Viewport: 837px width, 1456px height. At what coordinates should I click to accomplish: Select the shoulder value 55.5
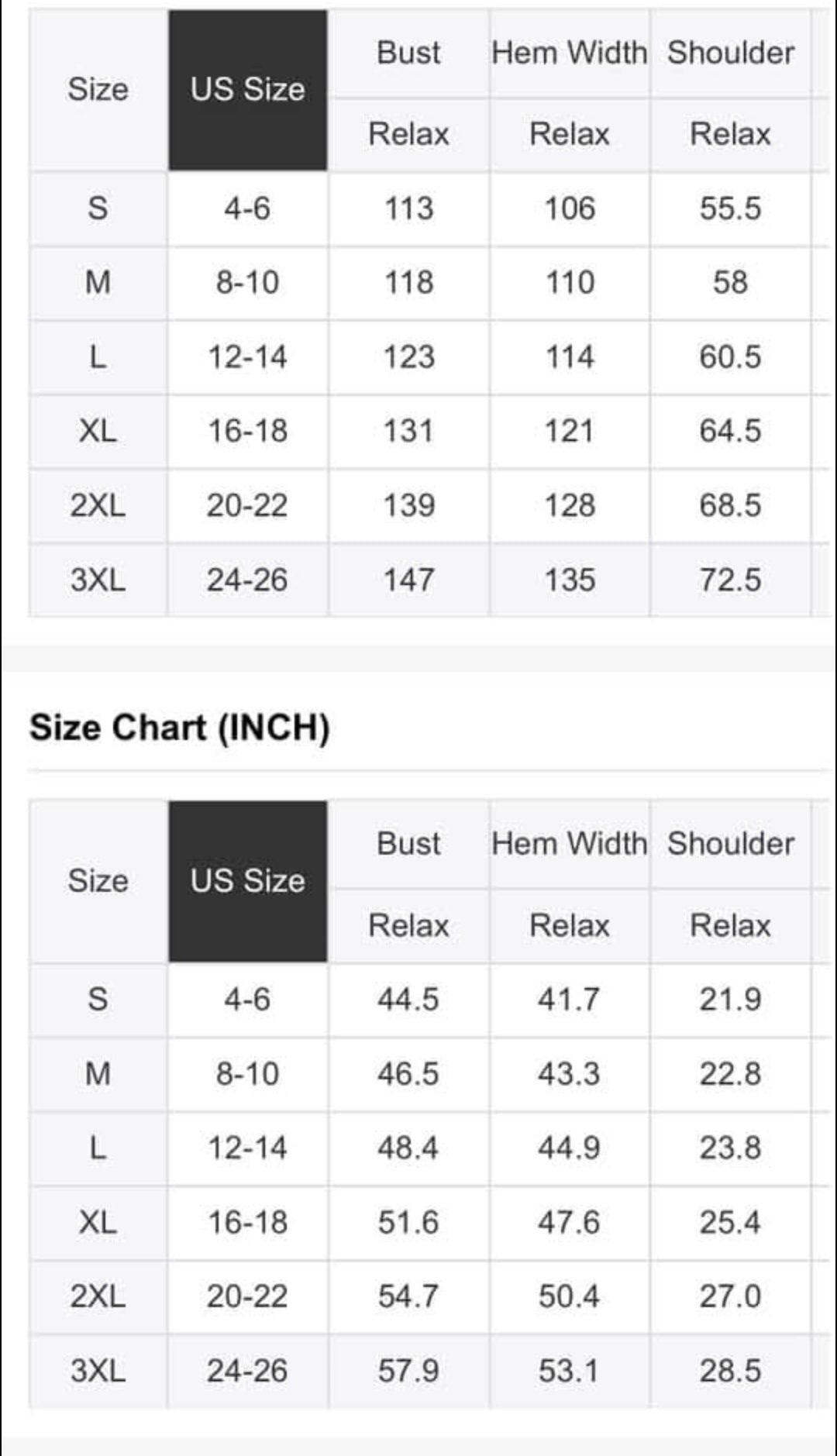730,208
